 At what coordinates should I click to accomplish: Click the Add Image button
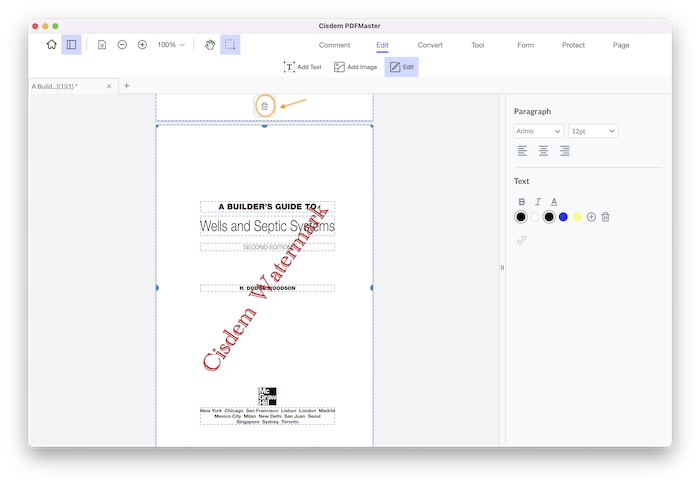point(355,67)
